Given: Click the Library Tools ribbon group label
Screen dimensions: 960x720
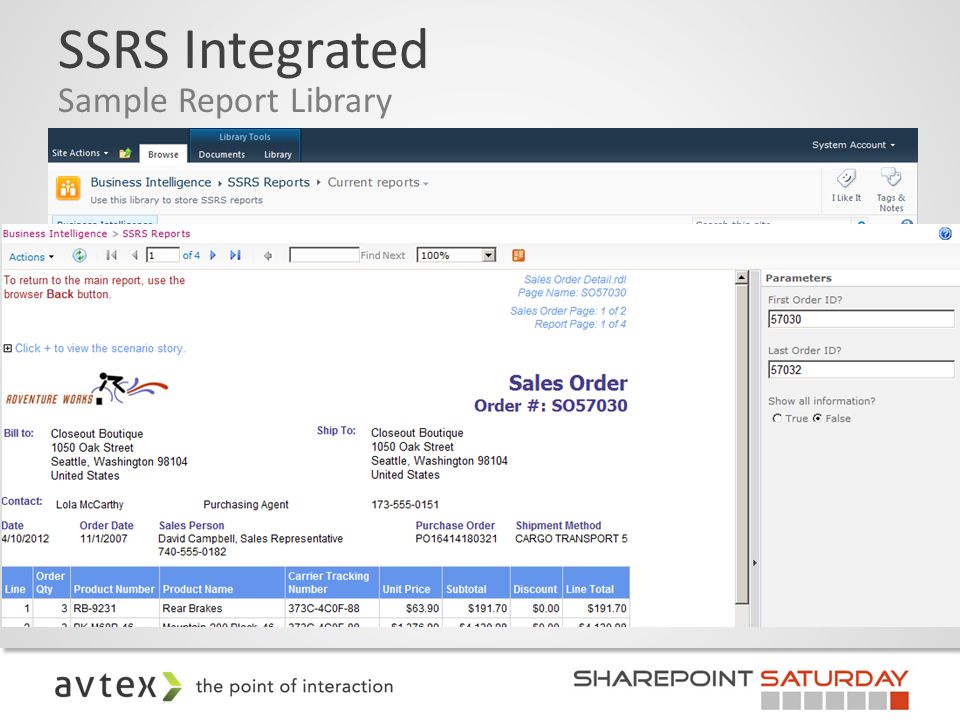Looking at the screenshot, I should [245, 137].
